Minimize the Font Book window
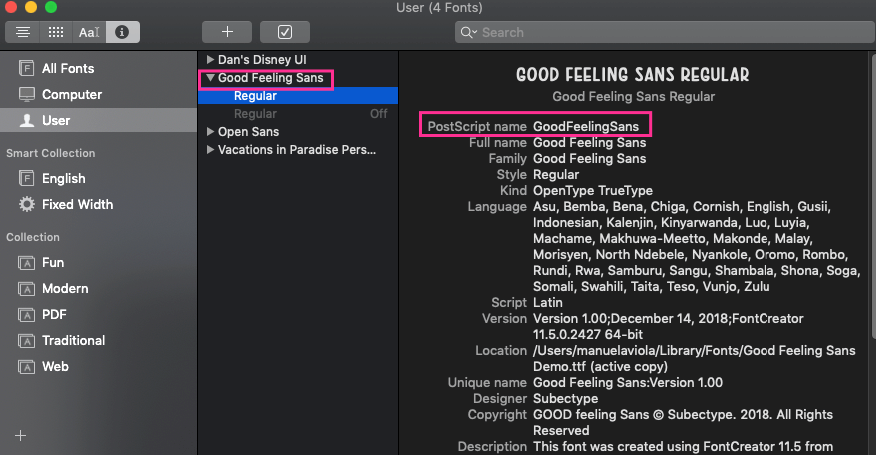876x455 pixels. pyautogui.click(x=31, y=7)
